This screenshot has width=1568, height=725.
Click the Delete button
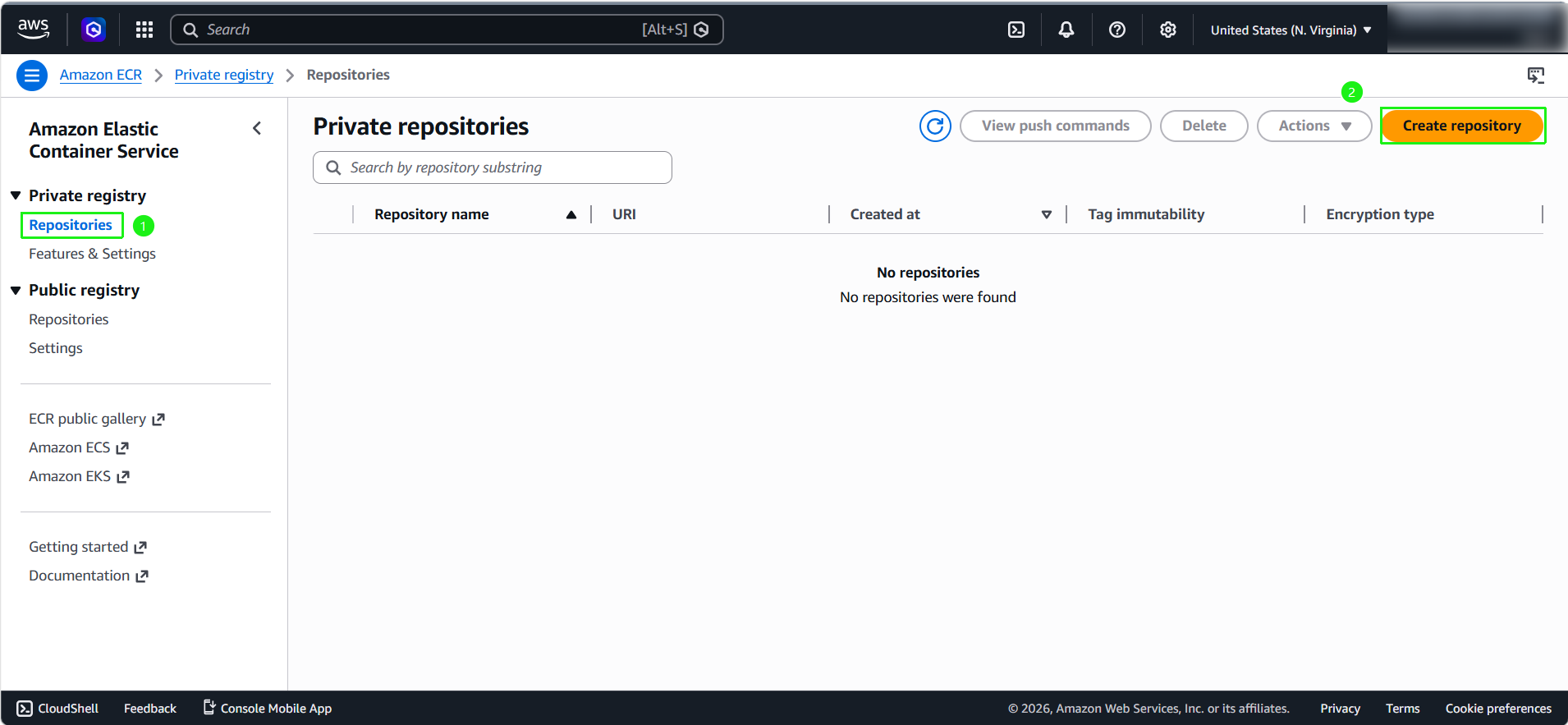click(1204, 126)
